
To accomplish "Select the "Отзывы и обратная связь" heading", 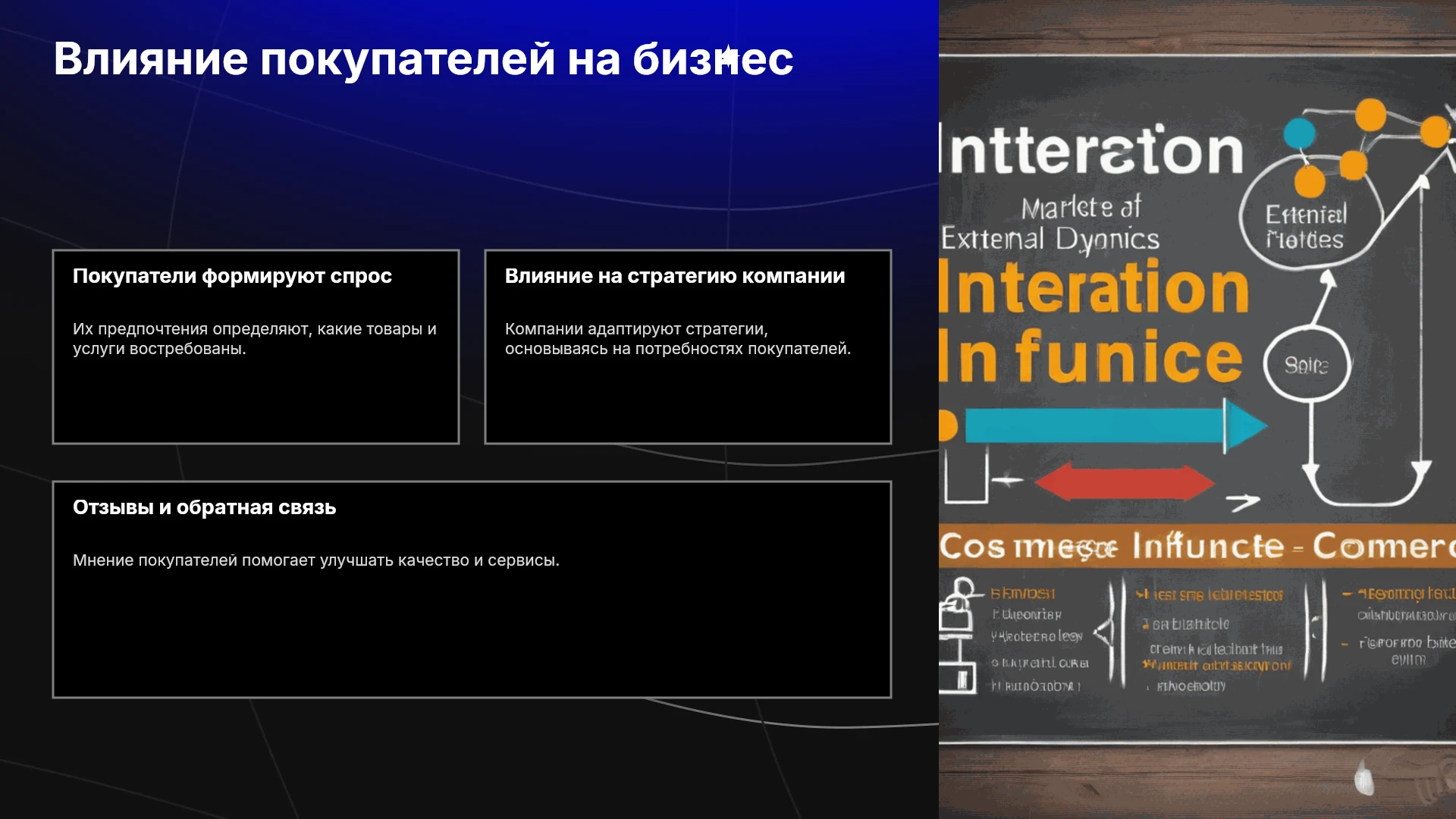I will (204, 507).
